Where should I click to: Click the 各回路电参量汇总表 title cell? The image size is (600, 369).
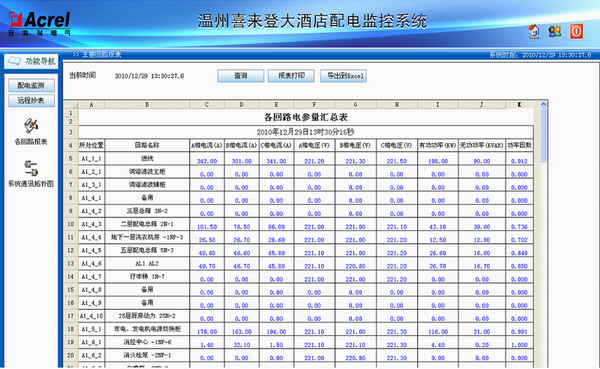pyautogui.click(x=306, y=117)
